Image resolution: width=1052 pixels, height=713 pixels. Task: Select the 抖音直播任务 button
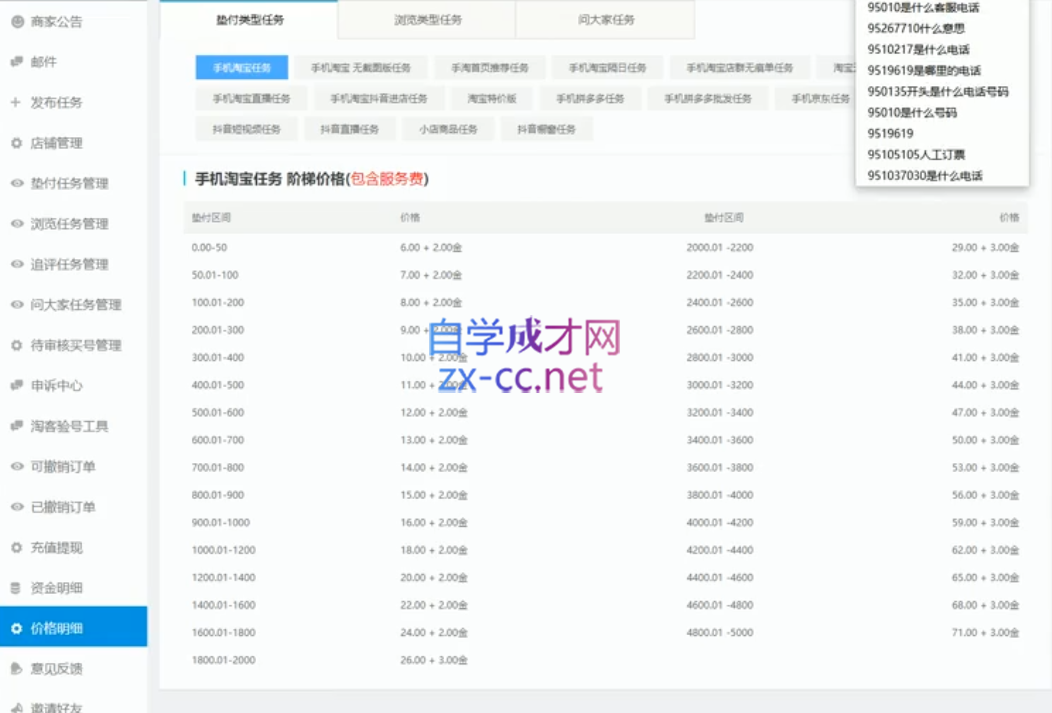coord(350,129)
